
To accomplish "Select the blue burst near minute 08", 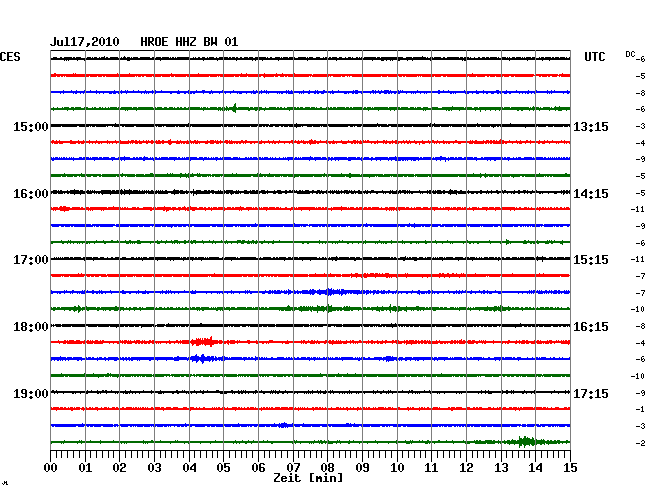I will (328, 292).
